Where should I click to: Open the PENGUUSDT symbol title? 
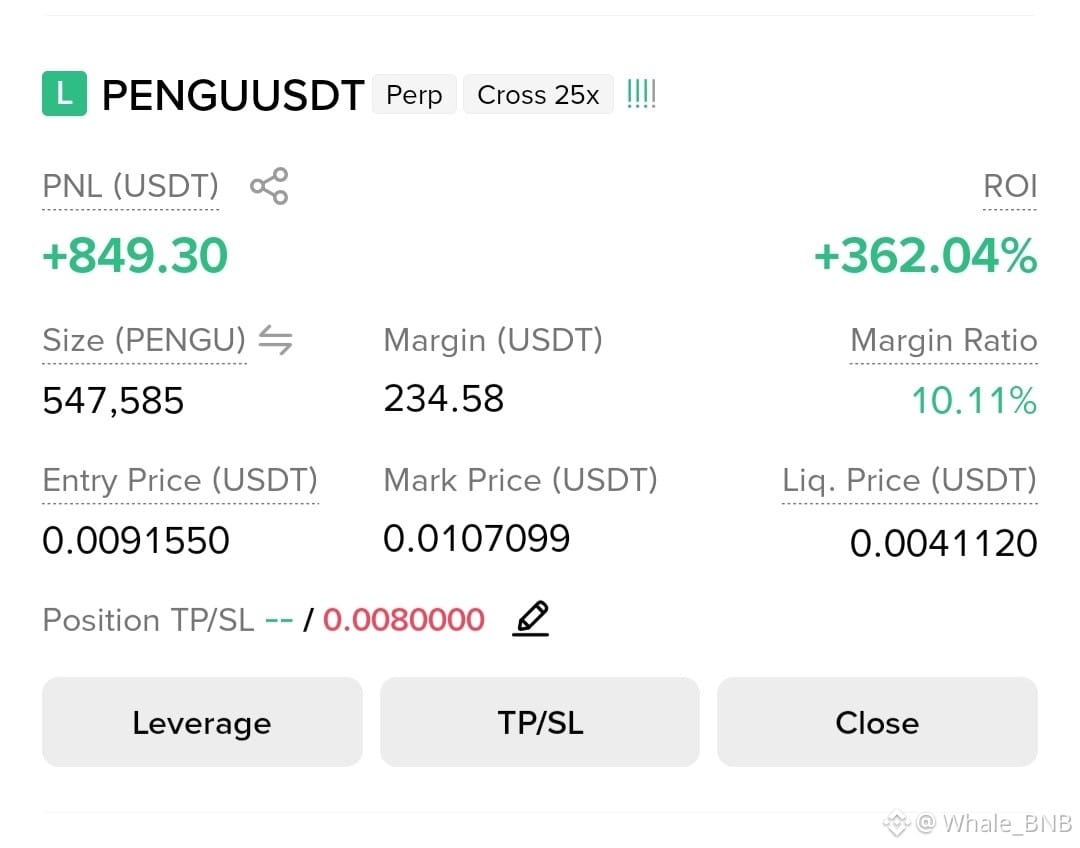(233, 95)
